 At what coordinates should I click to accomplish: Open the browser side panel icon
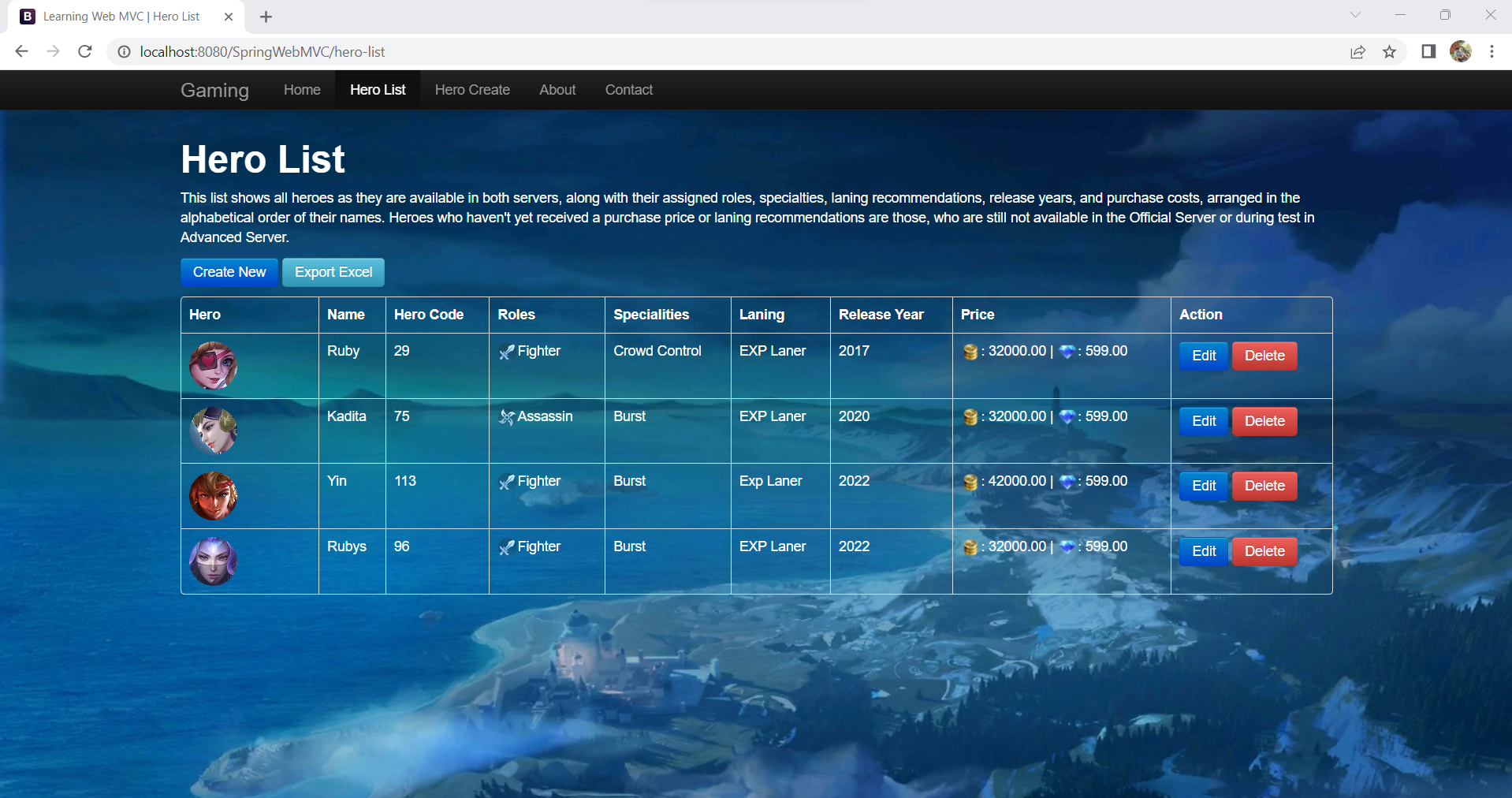click(1428, 51)
